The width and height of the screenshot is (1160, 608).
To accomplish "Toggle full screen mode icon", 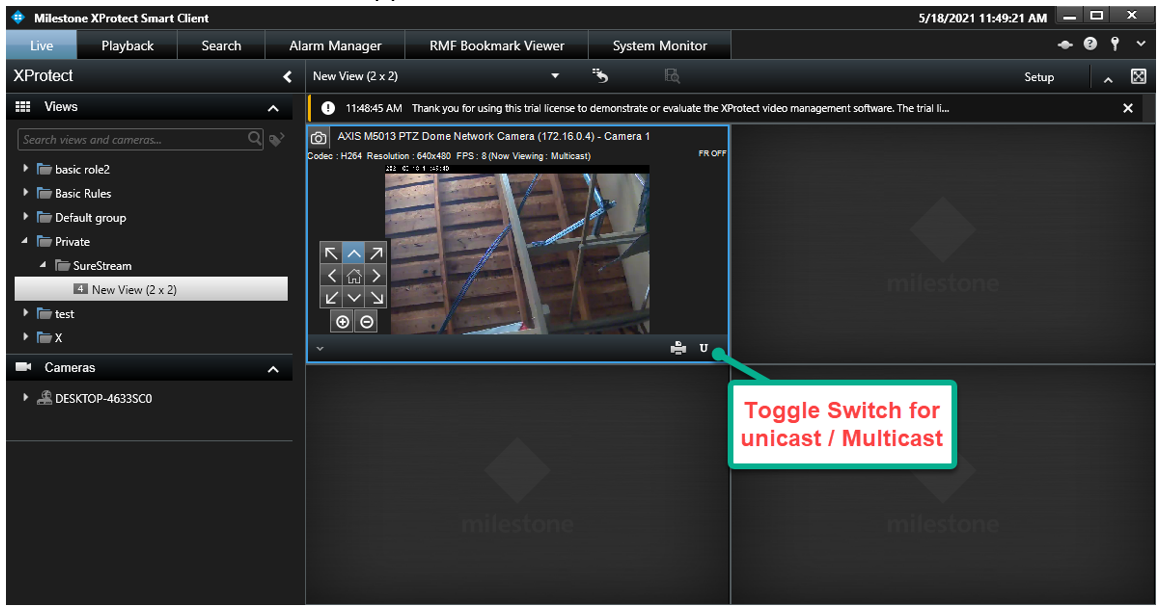I will tap(1138, 77).
